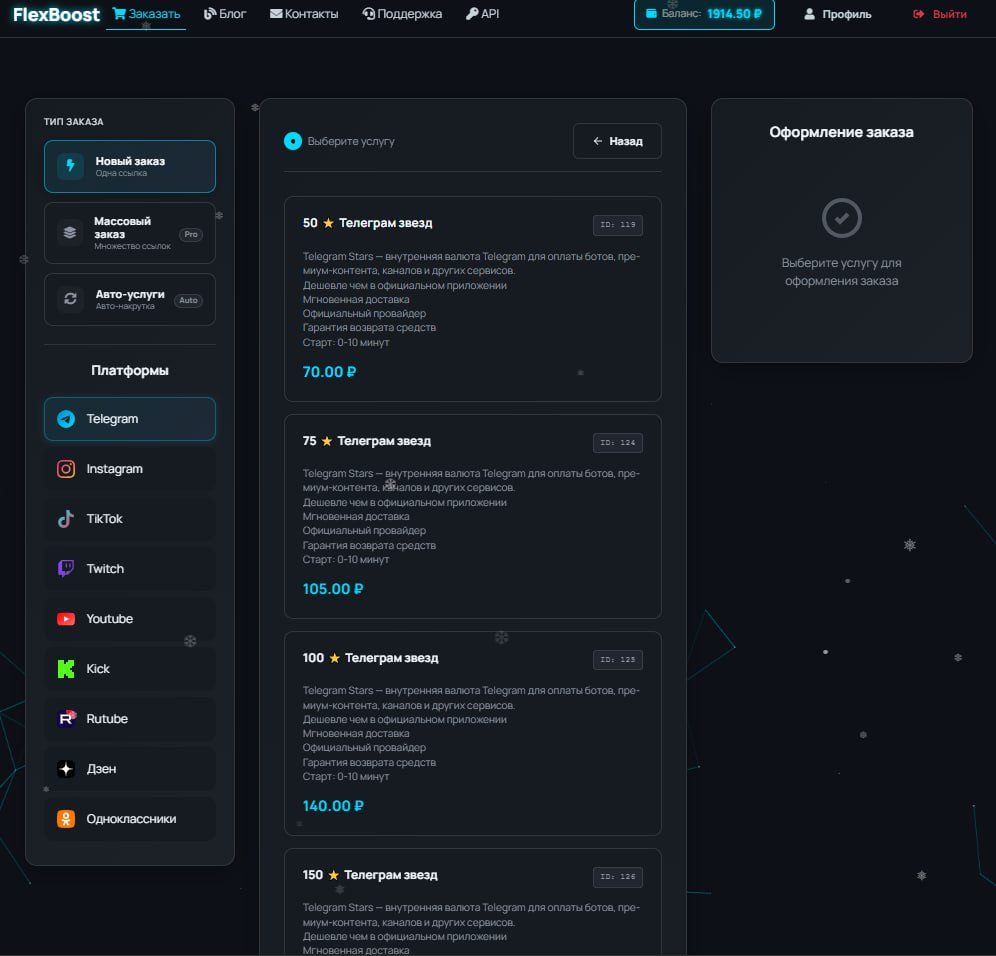Go to Контакты in top navigation

(304, 14)
